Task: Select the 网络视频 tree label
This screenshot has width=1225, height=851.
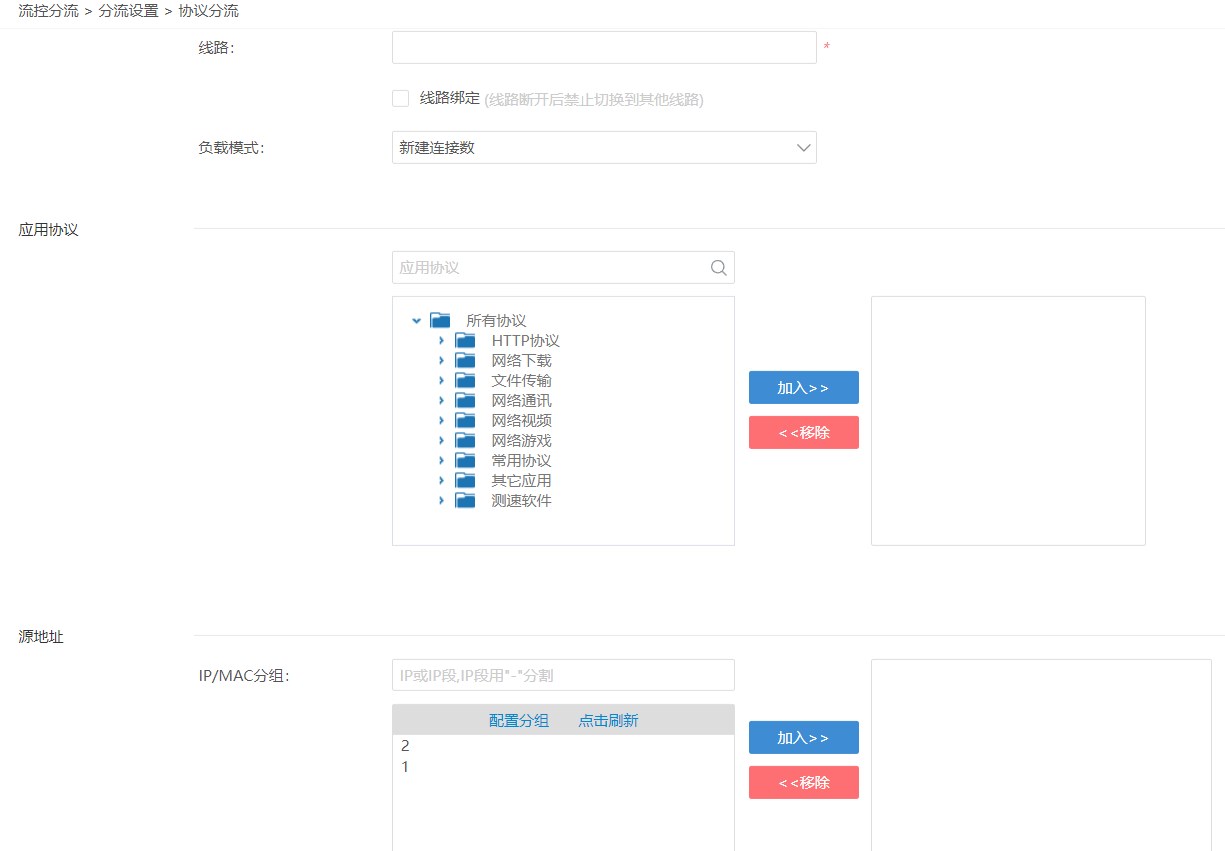Action: point(521,421)
